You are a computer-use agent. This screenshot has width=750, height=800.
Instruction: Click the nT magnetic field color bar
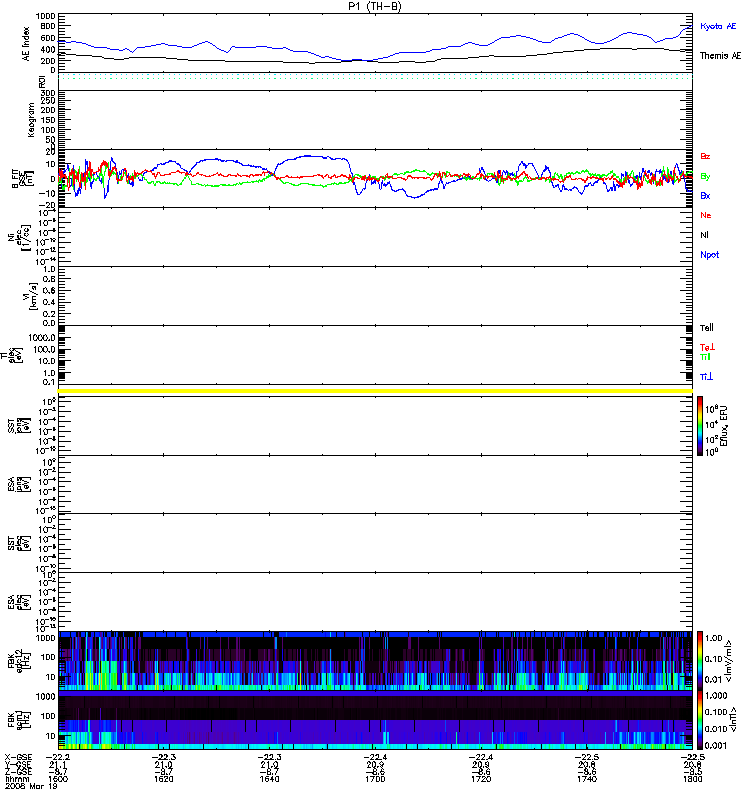click(700, 720)
